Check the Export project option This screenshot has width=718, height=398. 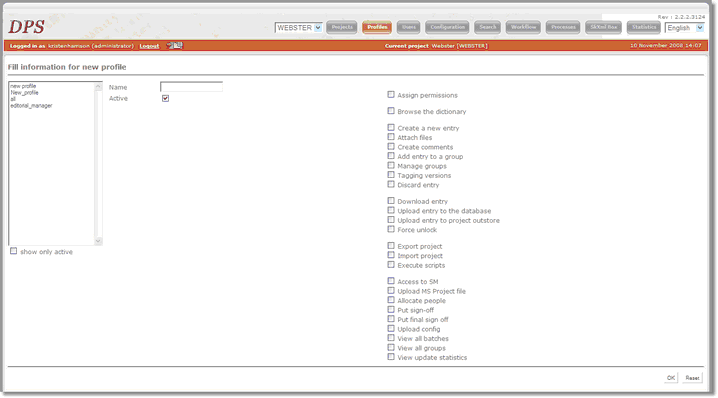[391, 245]
